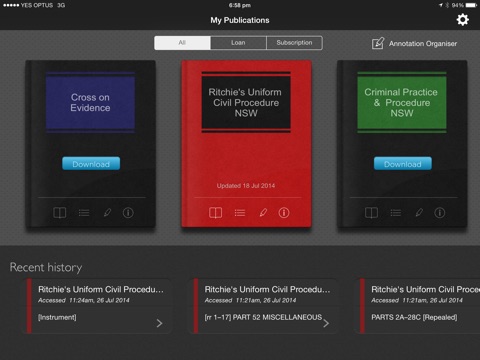Open Ritchie's Uniform Civil Procedure NSW cover
Screen dimensions: 480x360
[246, 102]
